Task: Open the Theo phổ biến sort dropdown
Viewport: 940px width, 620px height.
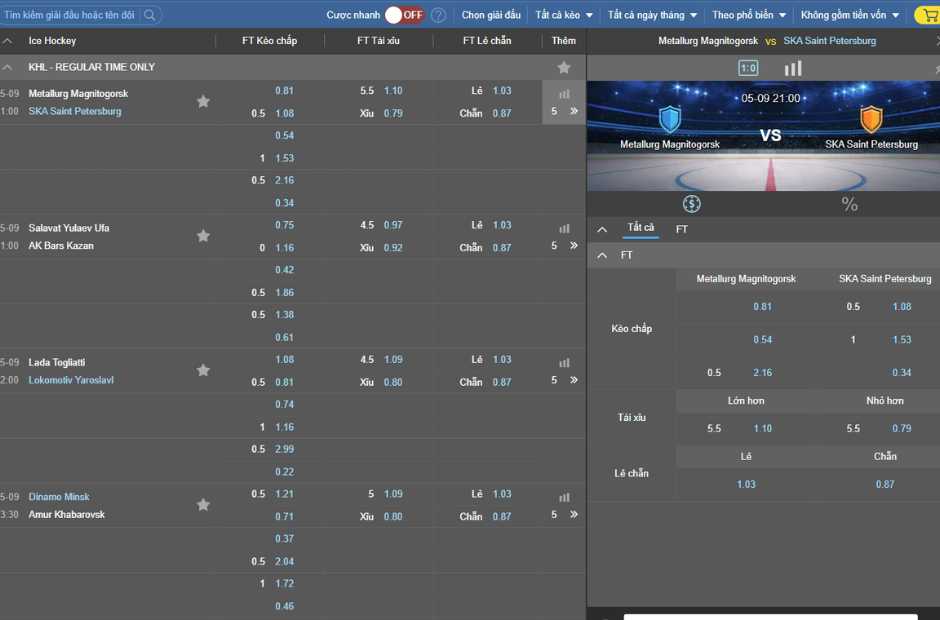Action: 749,15
